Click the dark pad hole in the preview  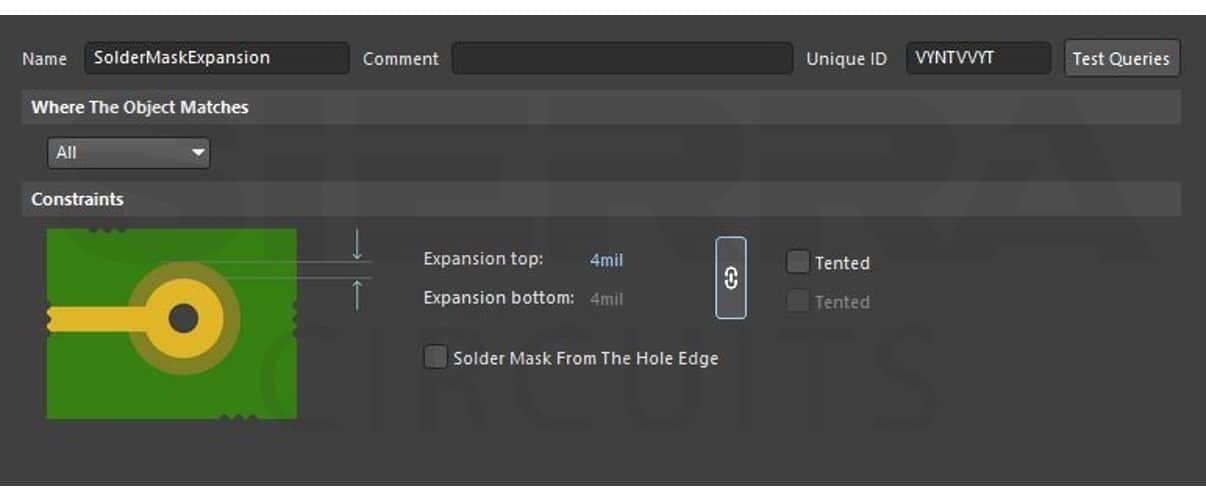point(183,319)
